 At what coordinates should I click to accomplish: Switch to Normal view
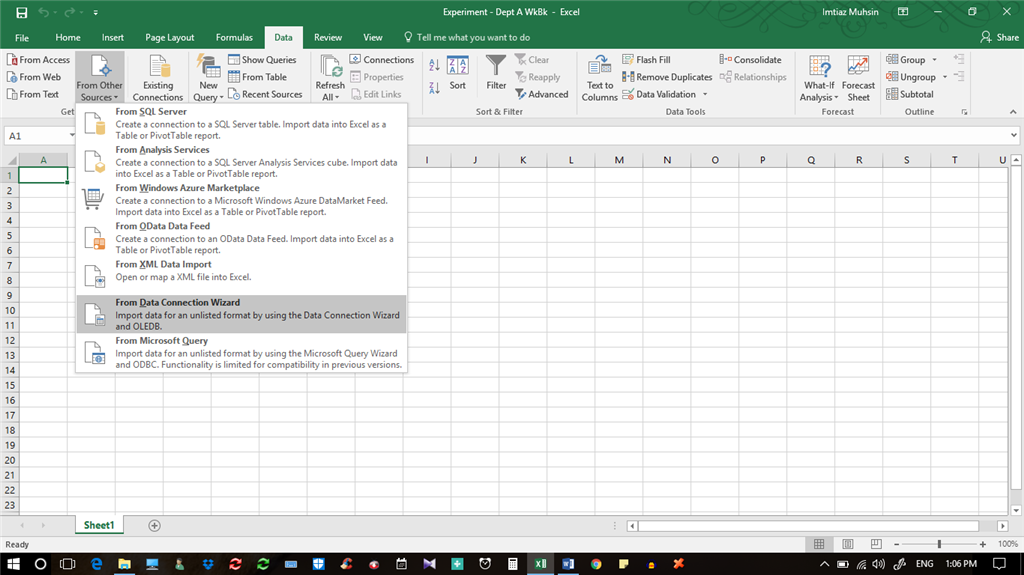[x=819, y=544]
